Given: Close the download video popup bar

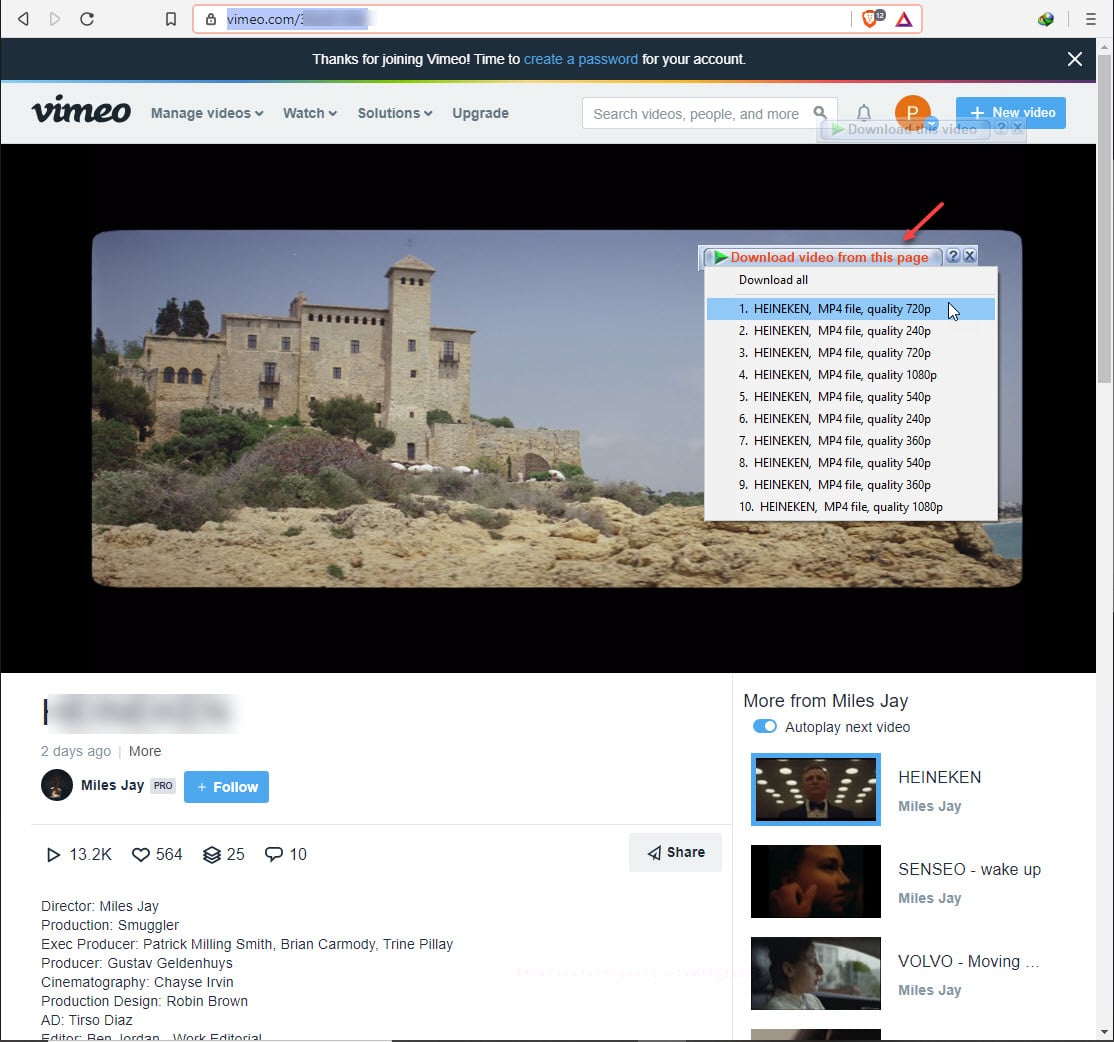Looking at the screenshot, I should coord(969,256).
